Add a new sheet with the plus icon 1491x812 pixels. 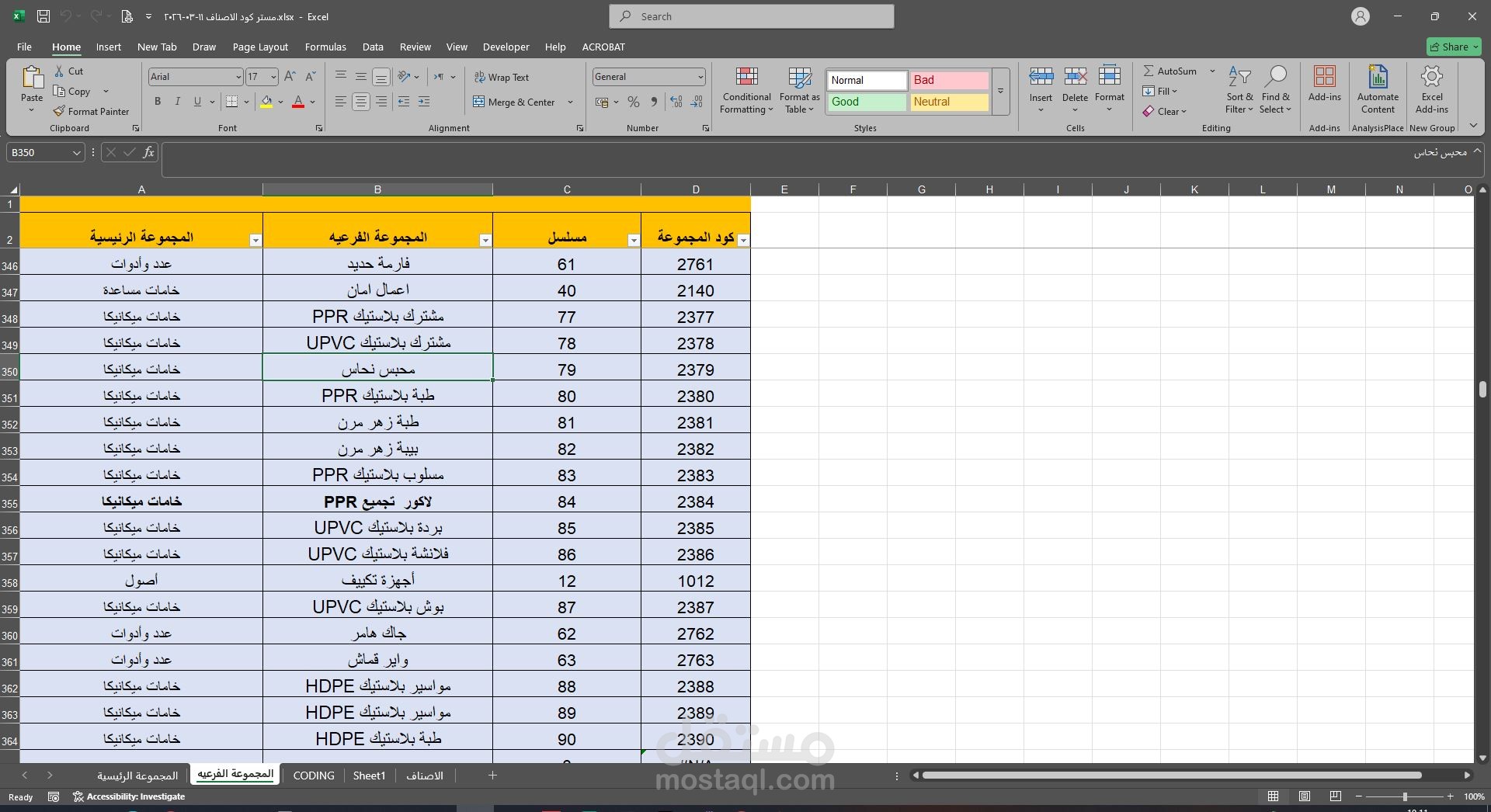coord(492,775)
